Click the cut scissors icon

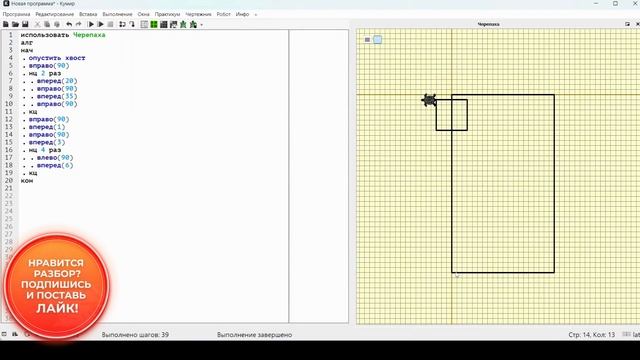(x=37, y=24)
